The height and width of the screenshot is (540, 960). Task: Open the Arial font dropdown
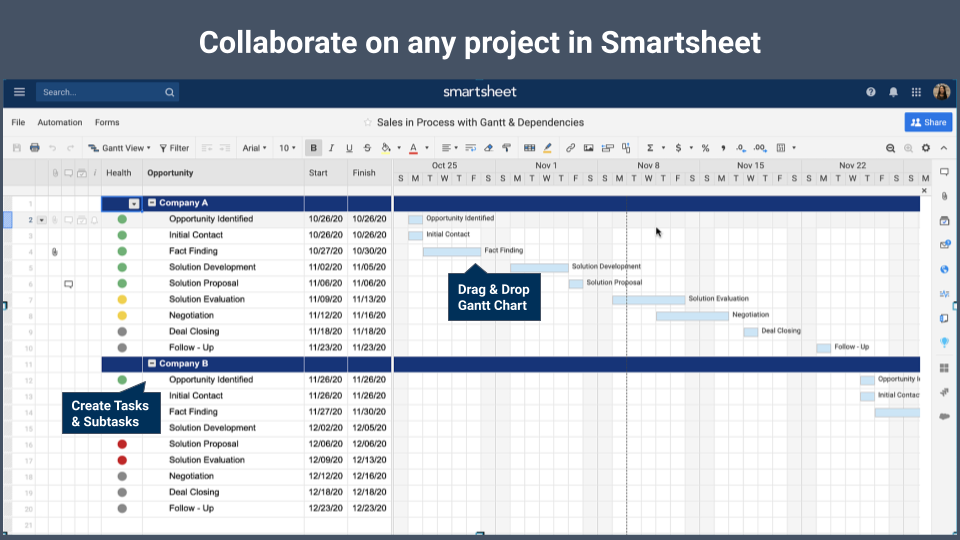[x=254, y=148]
